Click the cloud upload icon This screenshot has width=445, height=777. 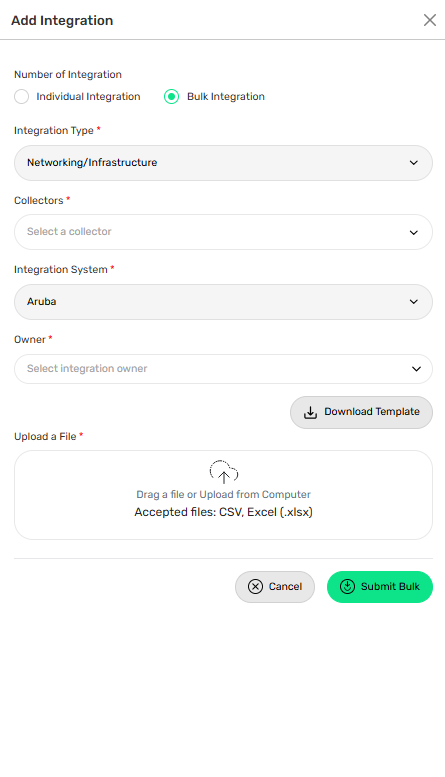point(223,471)
